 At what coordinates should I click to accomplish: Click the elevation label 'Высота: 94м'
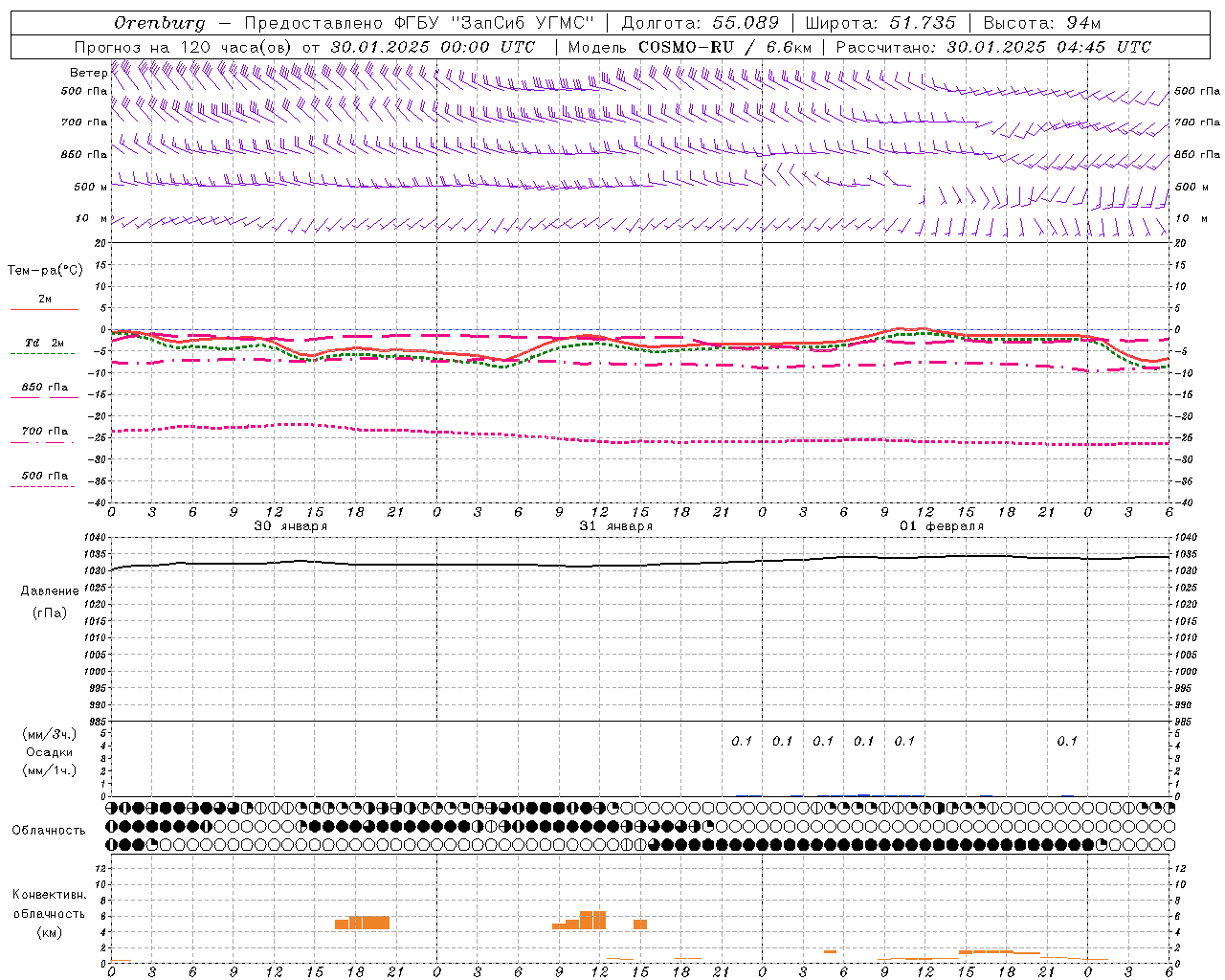click(x=1043, y=23)
